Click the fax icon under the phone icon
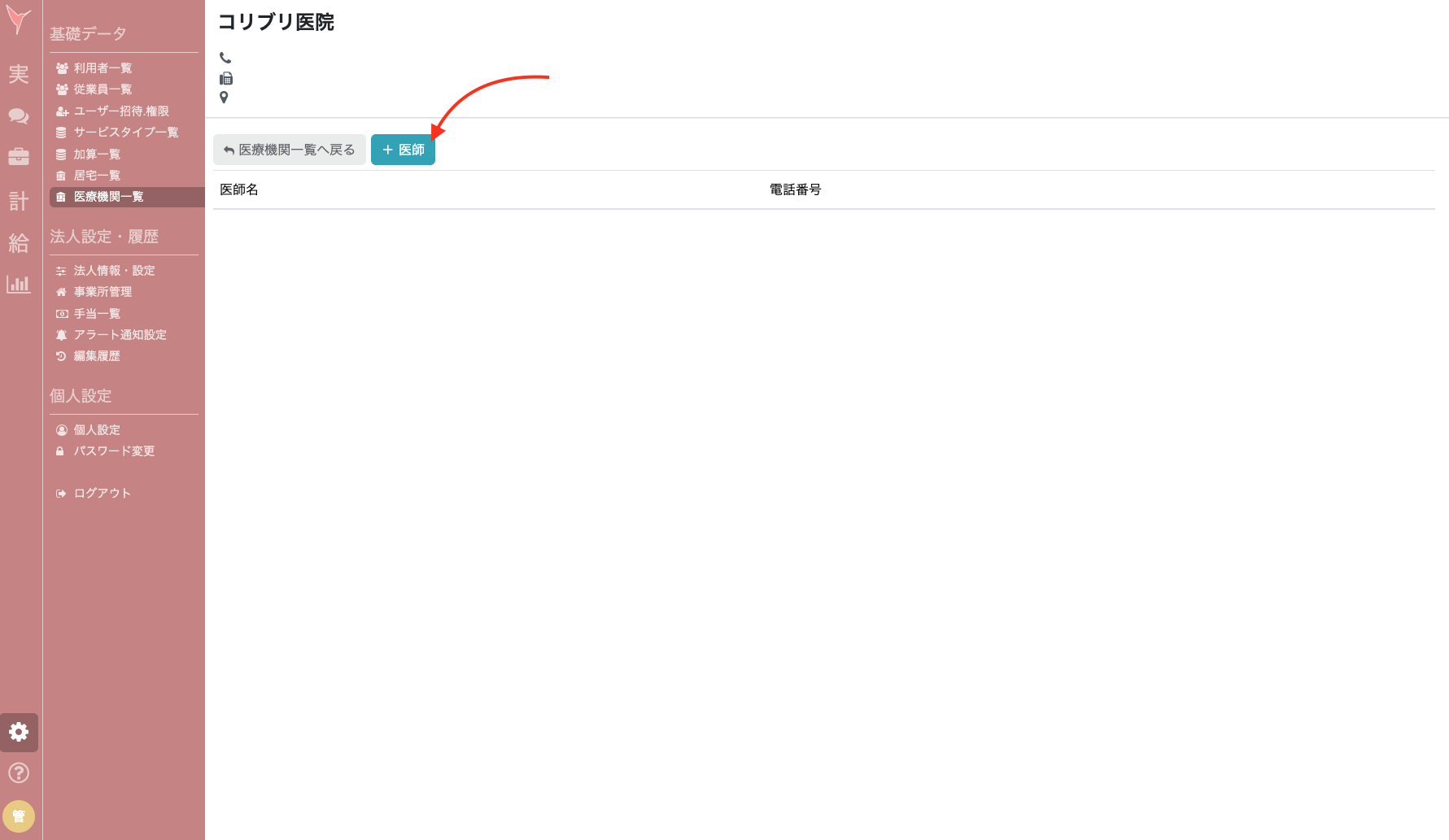 [225, 77]
